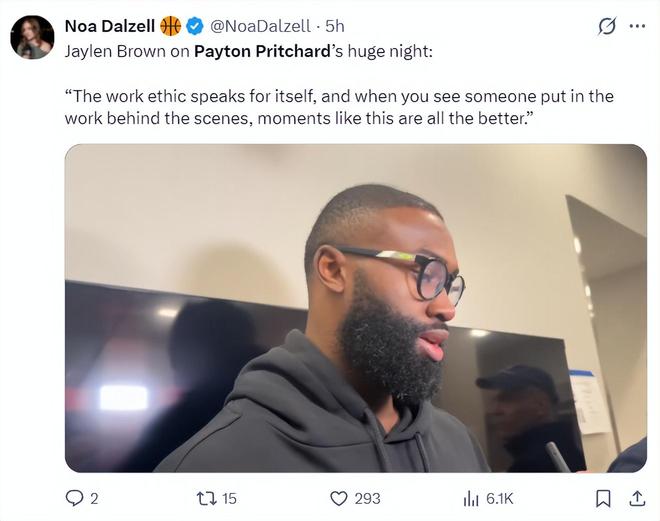660x521 pixels.
Task: Click the reply speech bubble icon
Action: pyautogui.click(x=74, y=497)
